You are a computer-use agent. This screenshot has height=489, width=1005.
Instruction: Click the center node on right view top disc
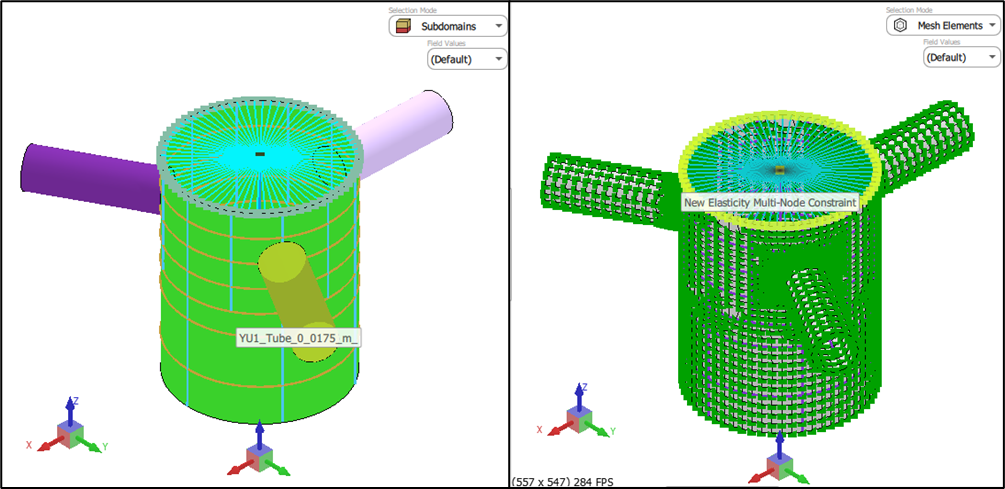779,170
